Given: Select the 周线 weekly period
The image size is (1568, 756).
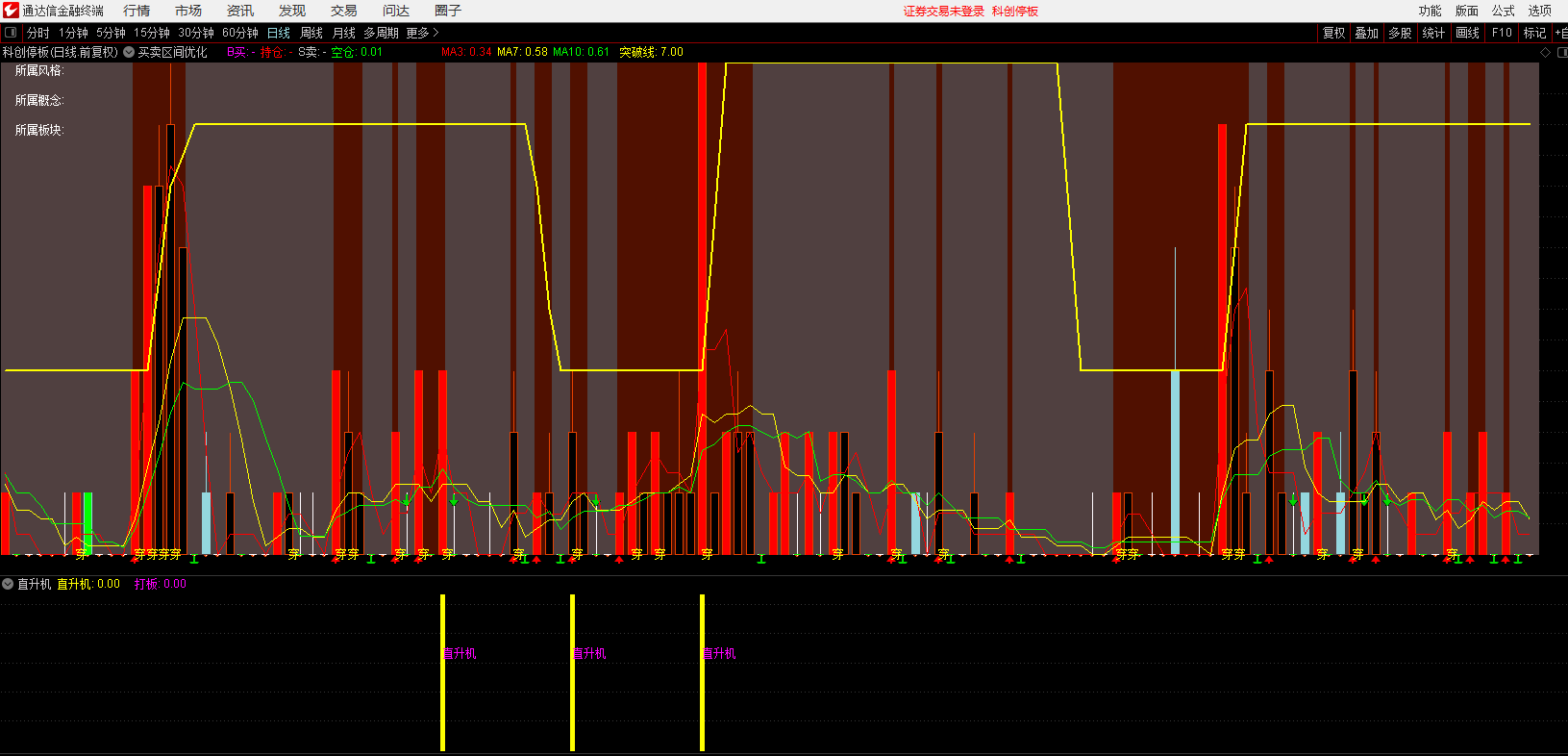Looking at the screenshot, I should [311, 33].
